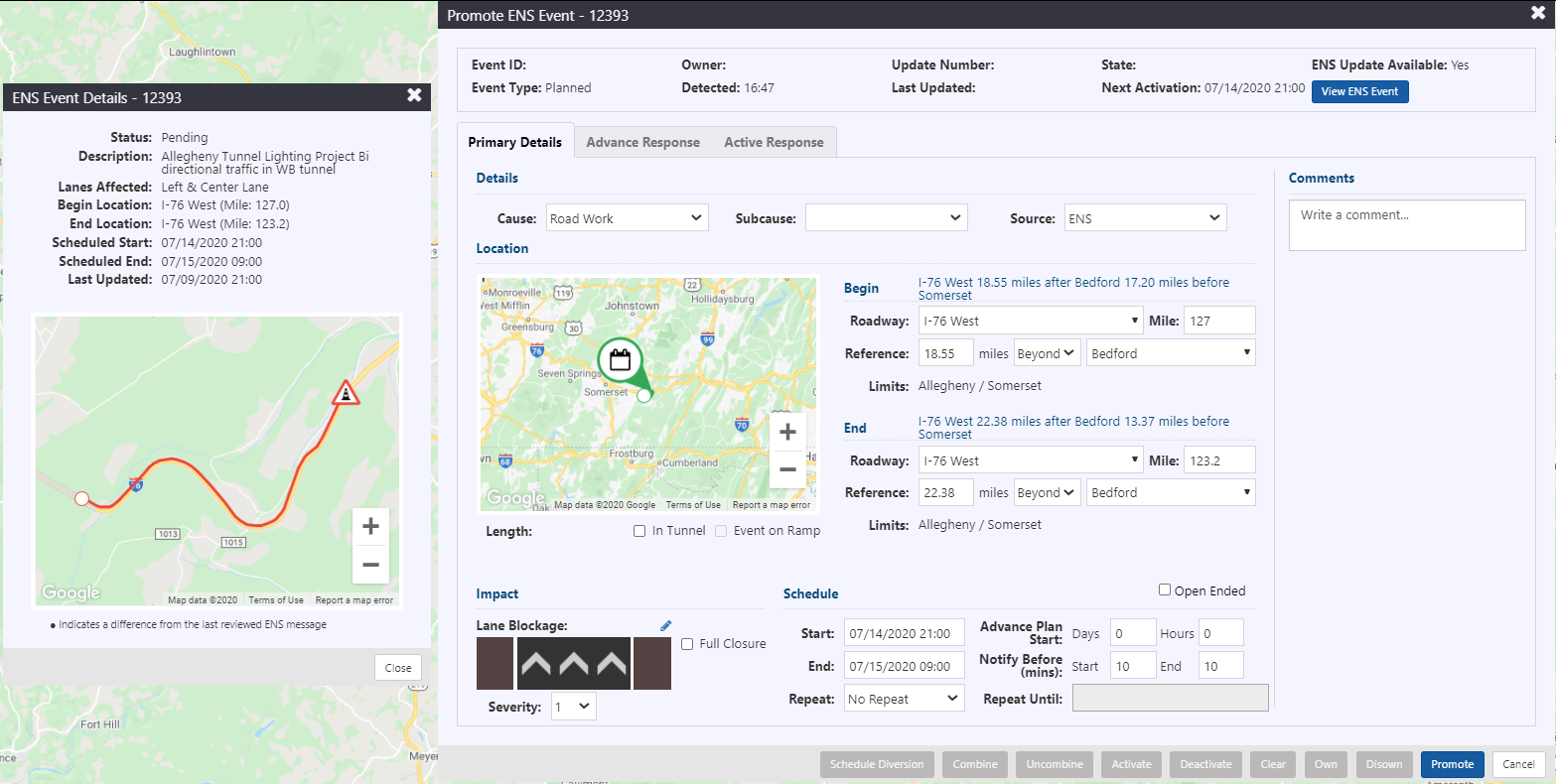Image resolution: width=1556 pixels, height=784 pixels.
Task: Click the Combine button
Action: pos(975,764)
